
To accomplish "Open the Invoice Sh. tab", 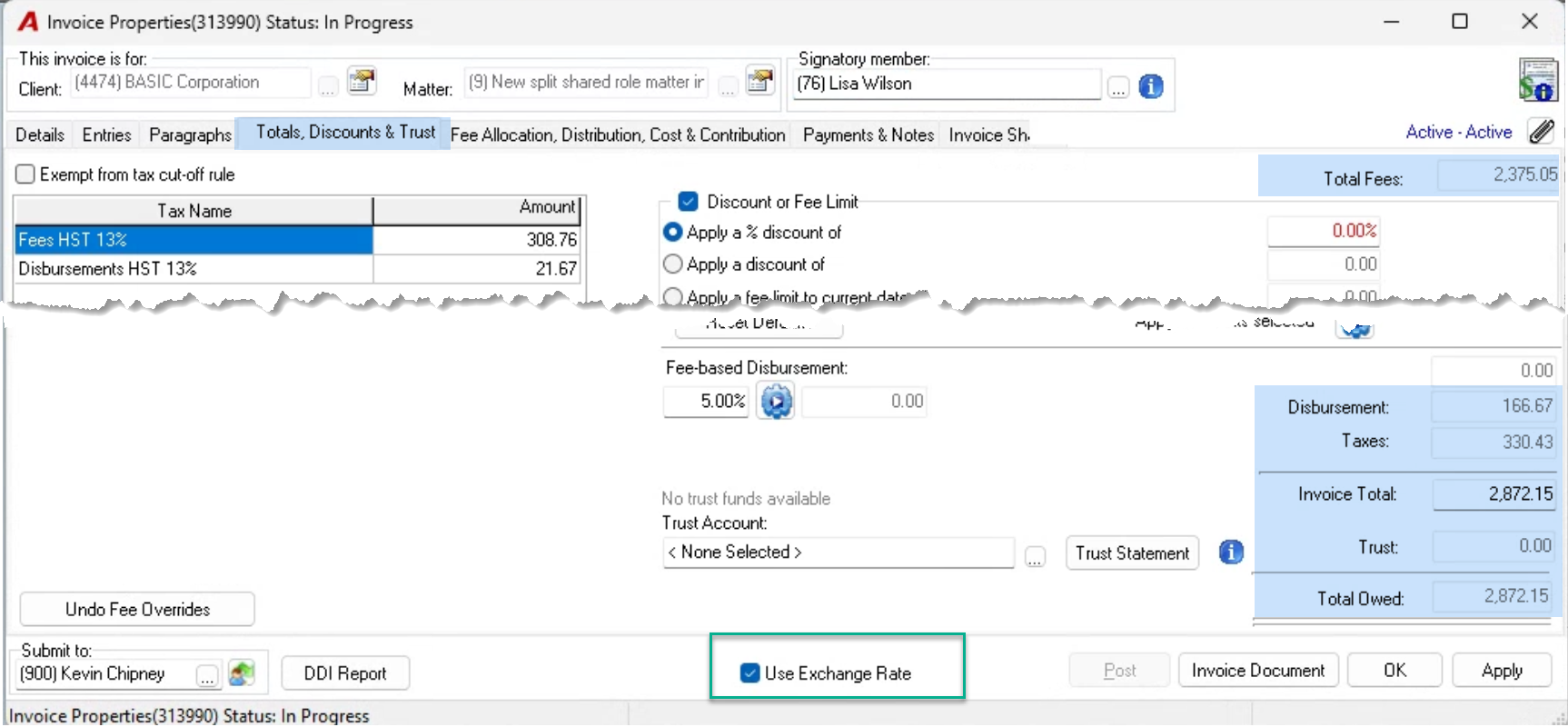I will click(988, 134).
